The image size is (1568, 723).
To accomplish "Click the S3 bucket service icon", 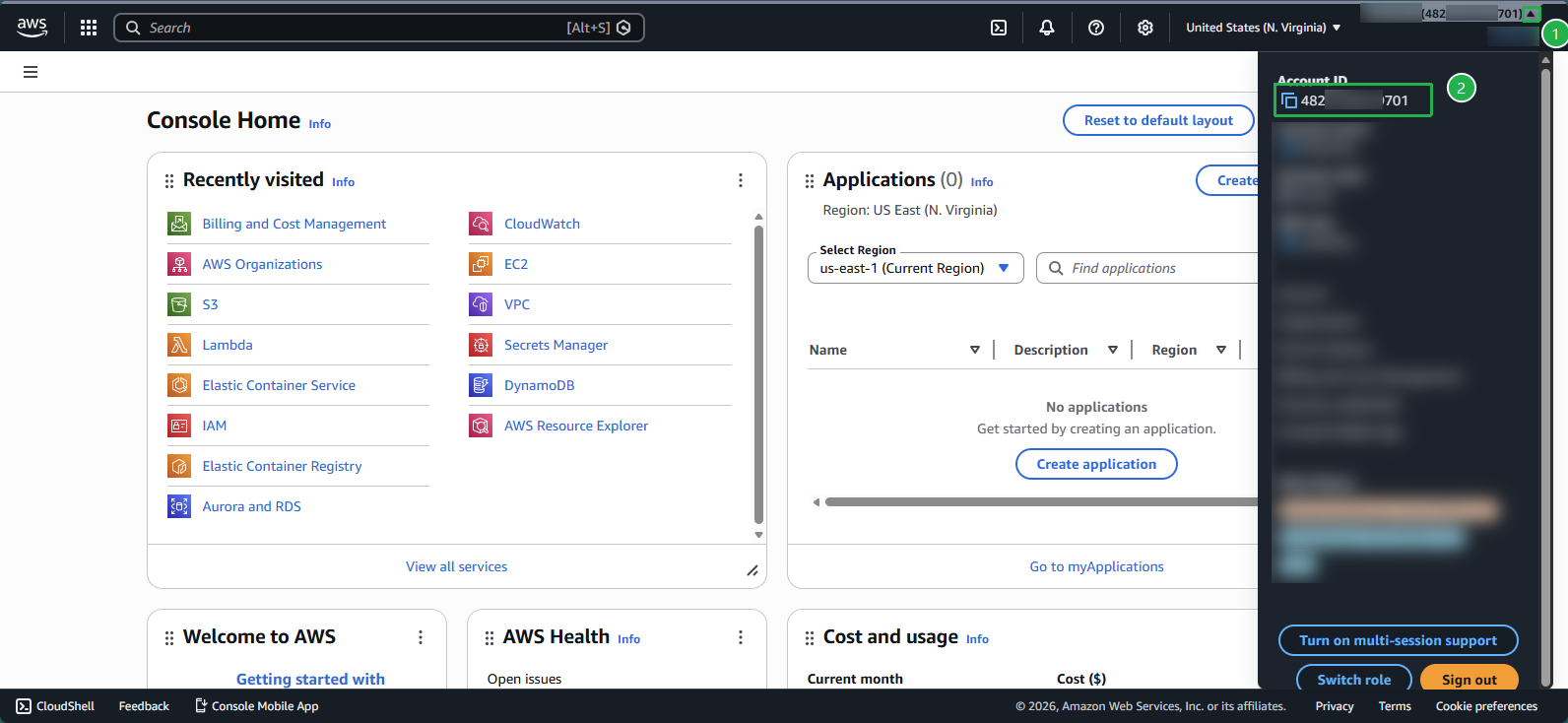I will click(x=179, y=304).
